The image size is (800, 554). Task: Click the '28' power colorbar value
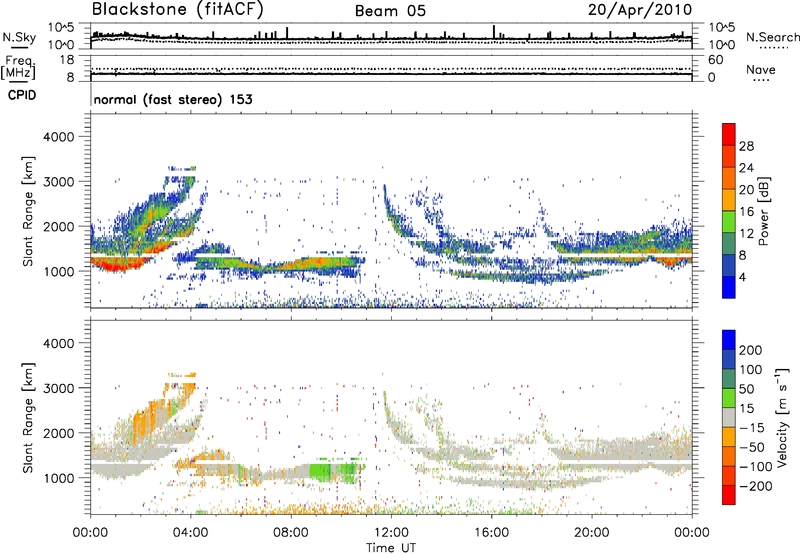pos(746,146)
